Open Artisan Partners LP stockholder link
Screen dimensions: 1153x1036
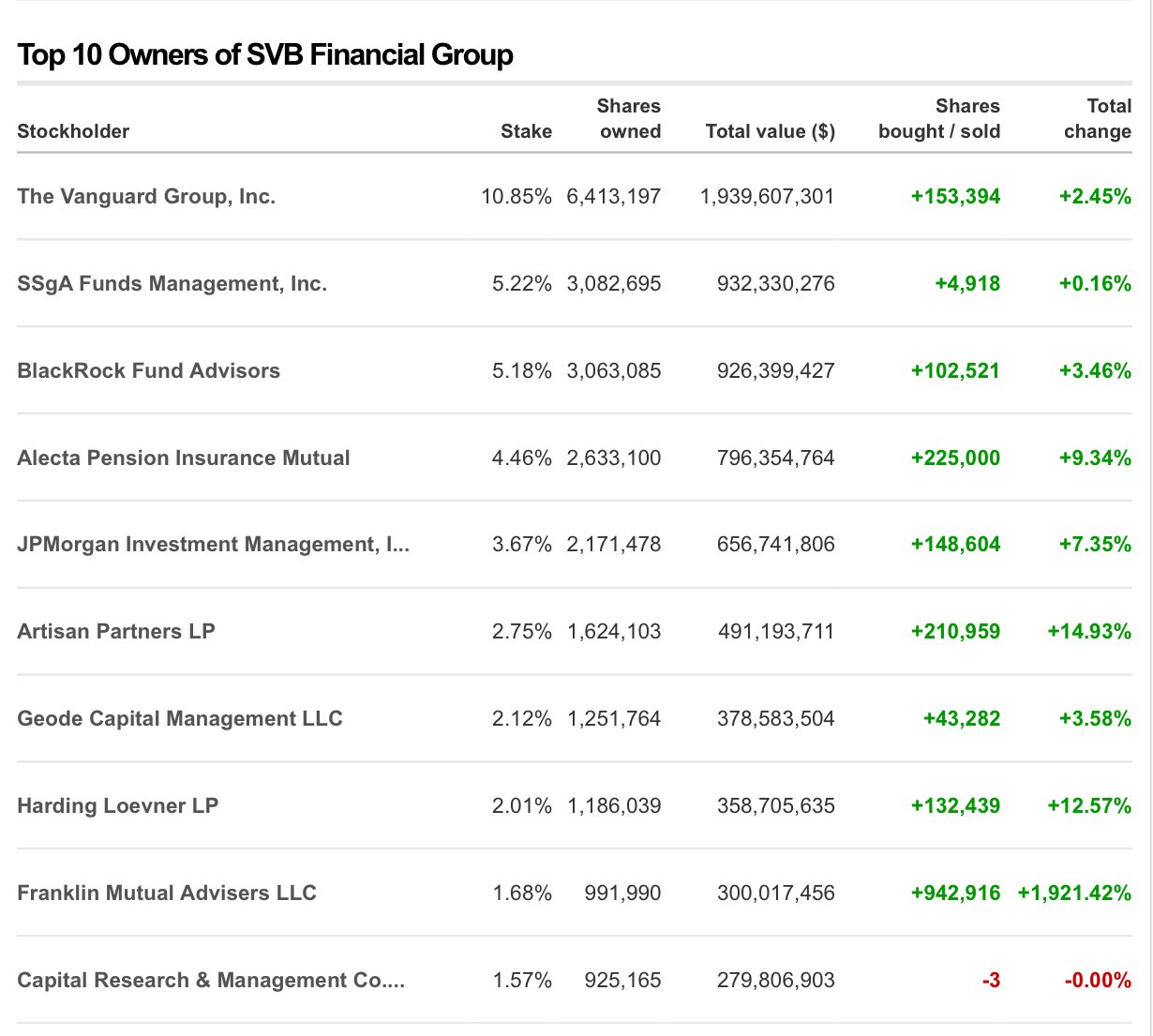coord(116,632)
